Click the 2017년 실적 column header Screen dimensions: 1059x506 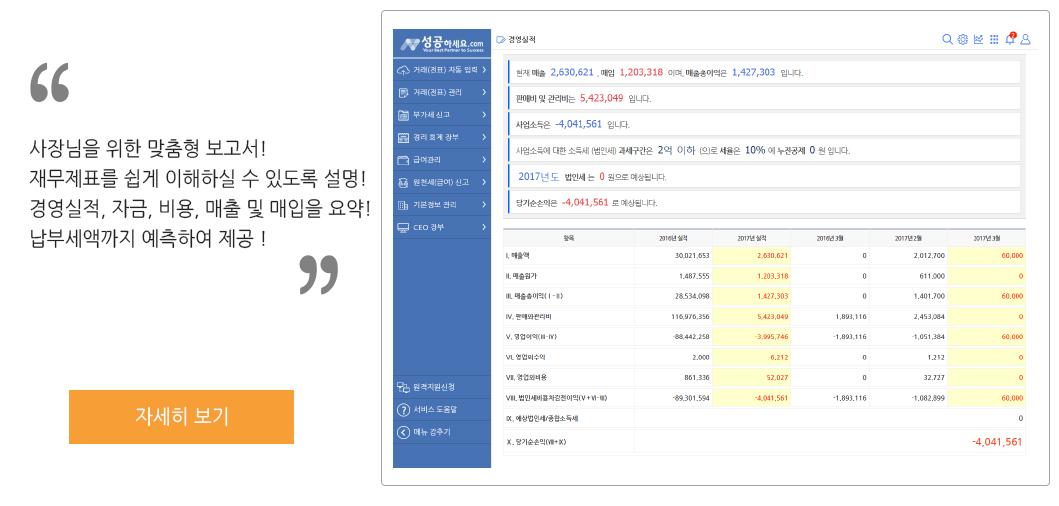(x=751, y=238)
